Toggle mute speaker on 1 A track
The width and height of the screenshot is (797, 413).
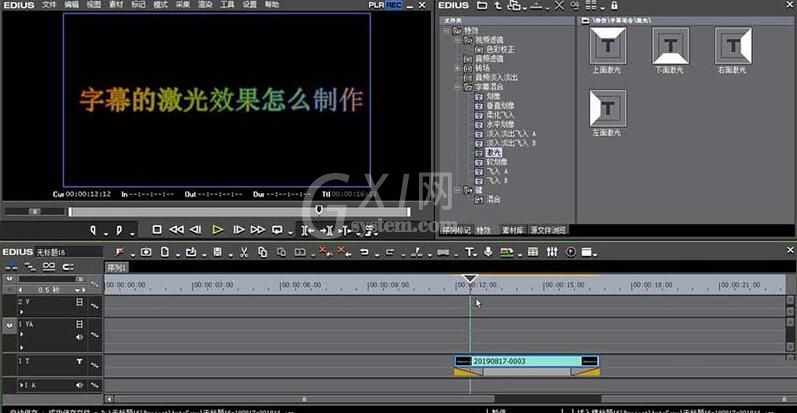(x=79, y=386)
